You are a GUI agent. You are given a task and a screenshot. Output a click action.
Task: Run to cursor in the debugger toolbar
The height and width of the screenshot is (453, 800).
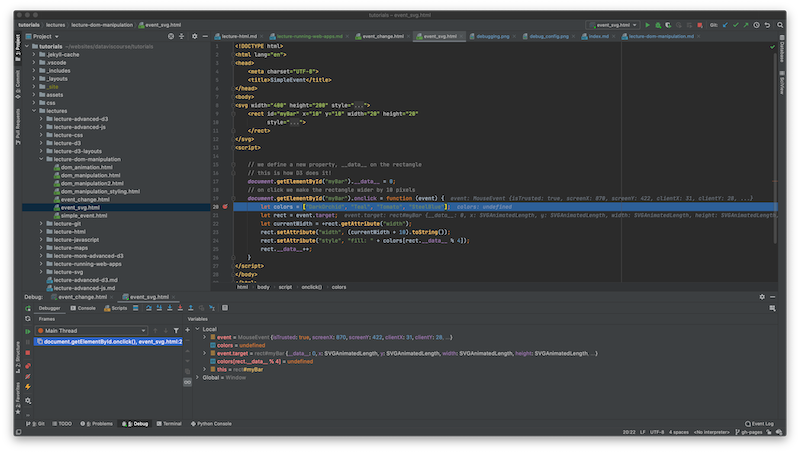pos(212,308)
